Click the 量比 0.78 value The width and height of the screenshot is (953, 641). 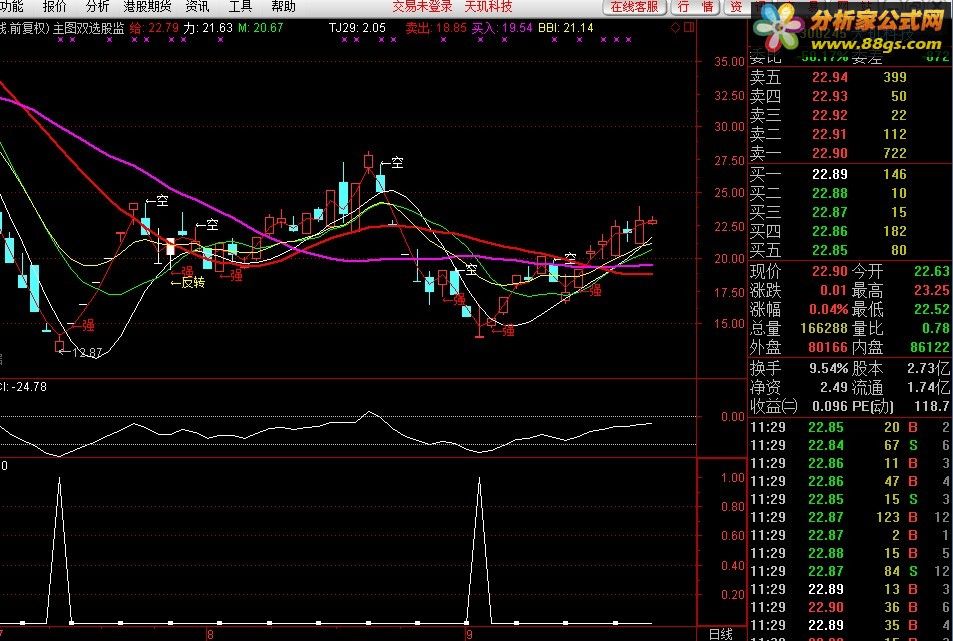936,328
